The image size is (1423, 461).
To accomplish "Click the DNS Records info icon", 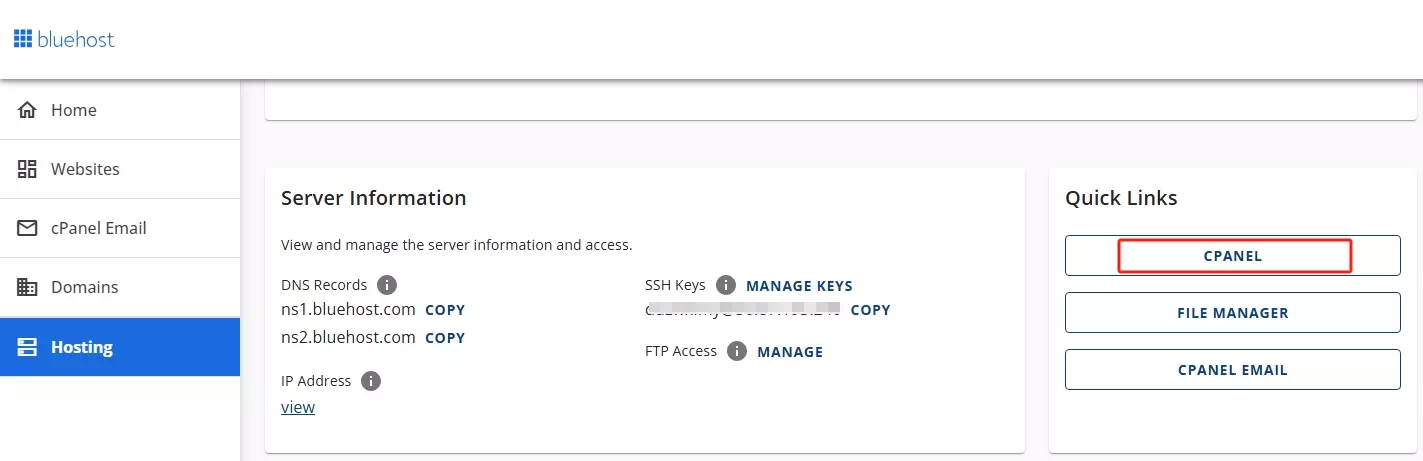I will click(387, 285).
